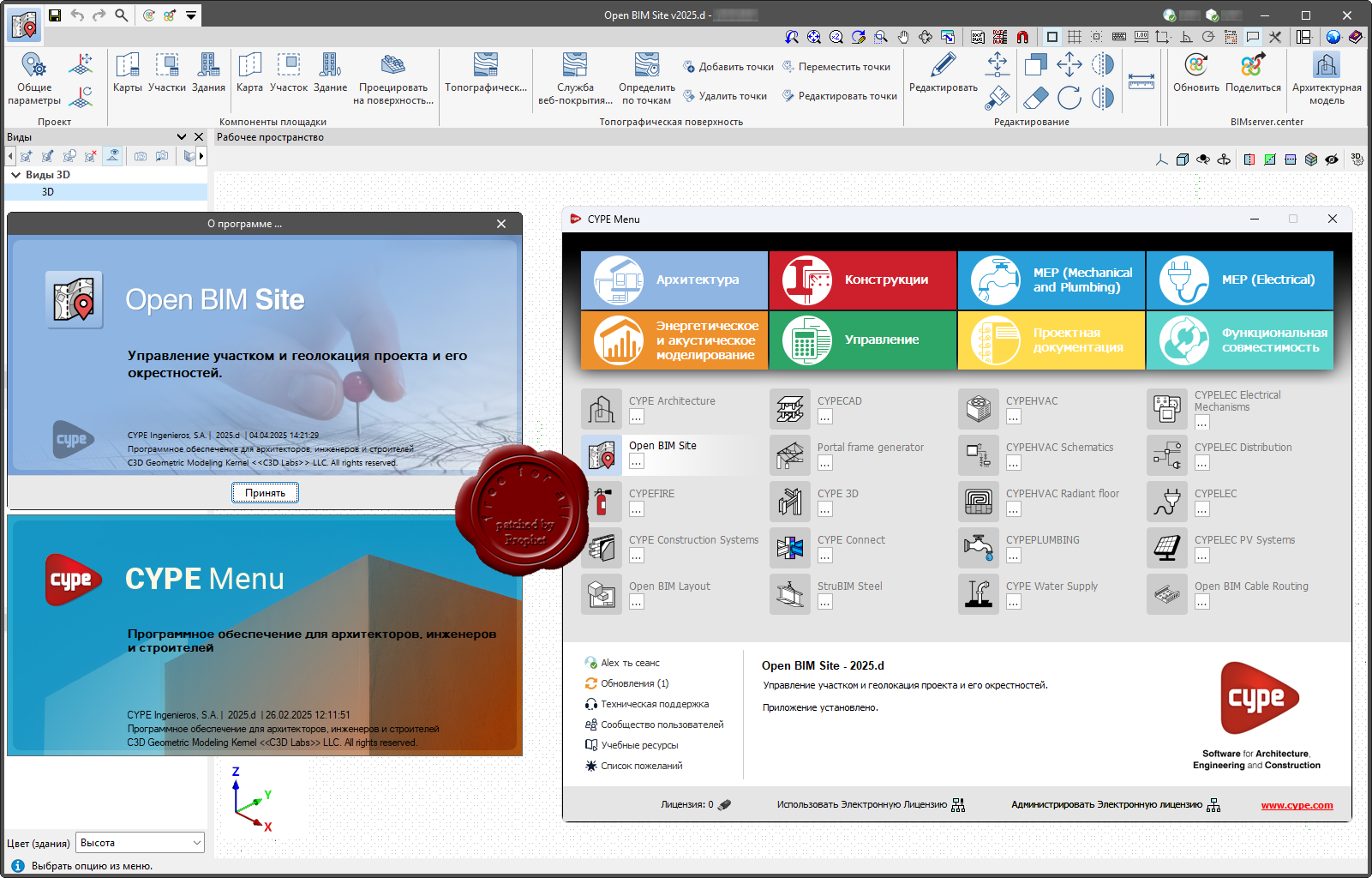Image resolution: width=1372 pixels, height=878 pixels.
Task: Open options button under CYPE Architecture
Action: 637,418
